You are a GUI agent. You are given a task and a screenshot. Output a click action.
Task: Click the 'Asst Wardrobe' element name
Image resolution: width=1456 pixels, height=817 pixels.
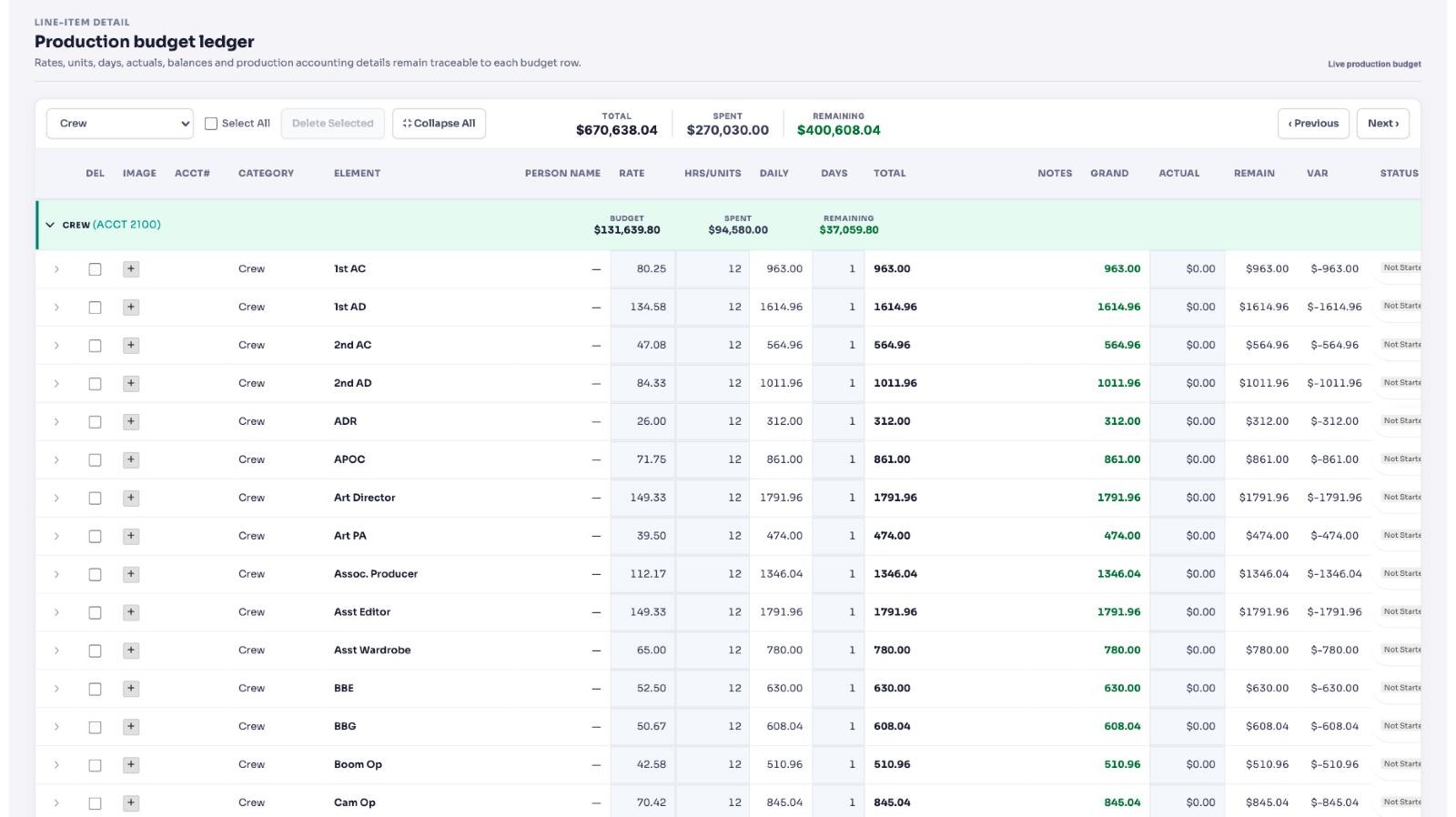pos(372,651)
